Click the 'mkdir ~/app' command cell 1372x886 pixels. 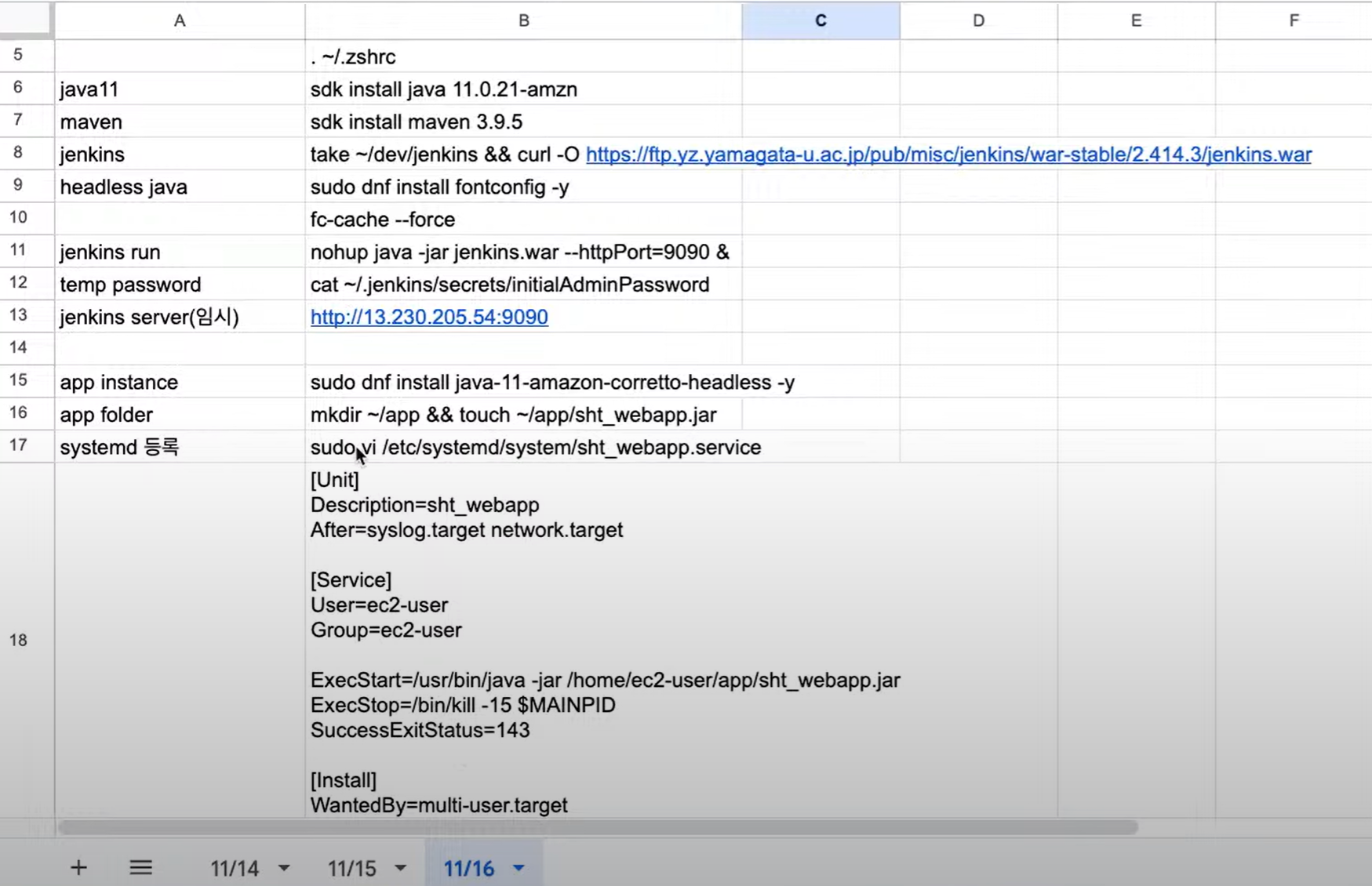coord(523,414)
